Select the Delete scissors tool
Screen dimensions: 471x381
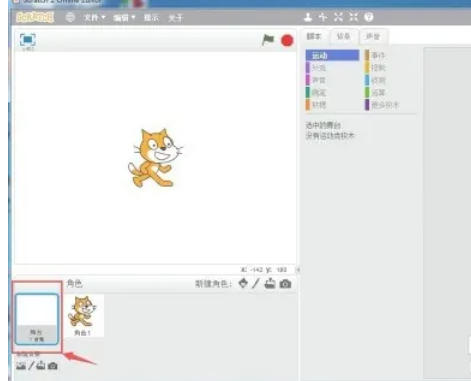coord(323,17)
